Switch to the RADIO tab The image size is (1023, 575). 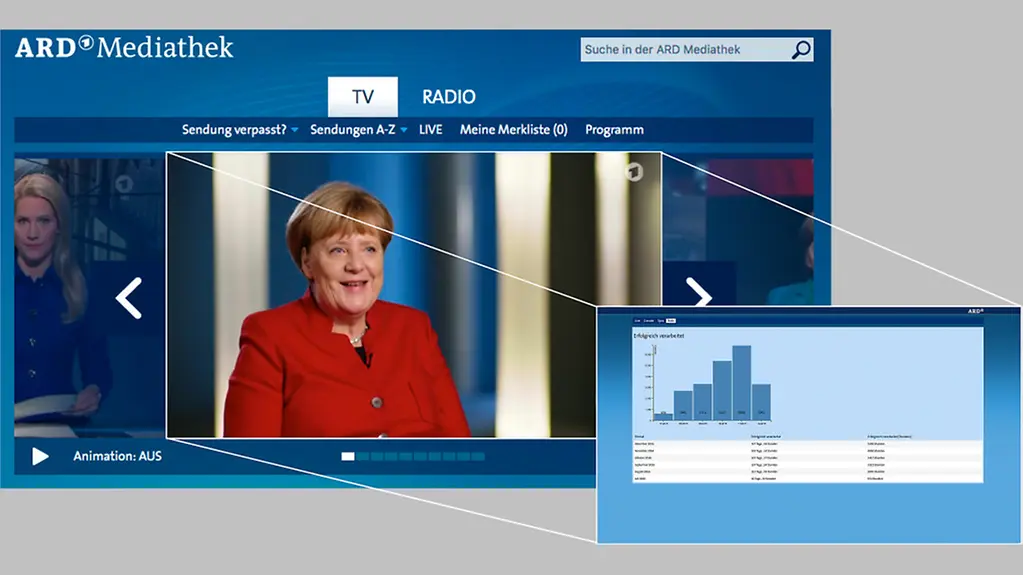pos(449,97)
